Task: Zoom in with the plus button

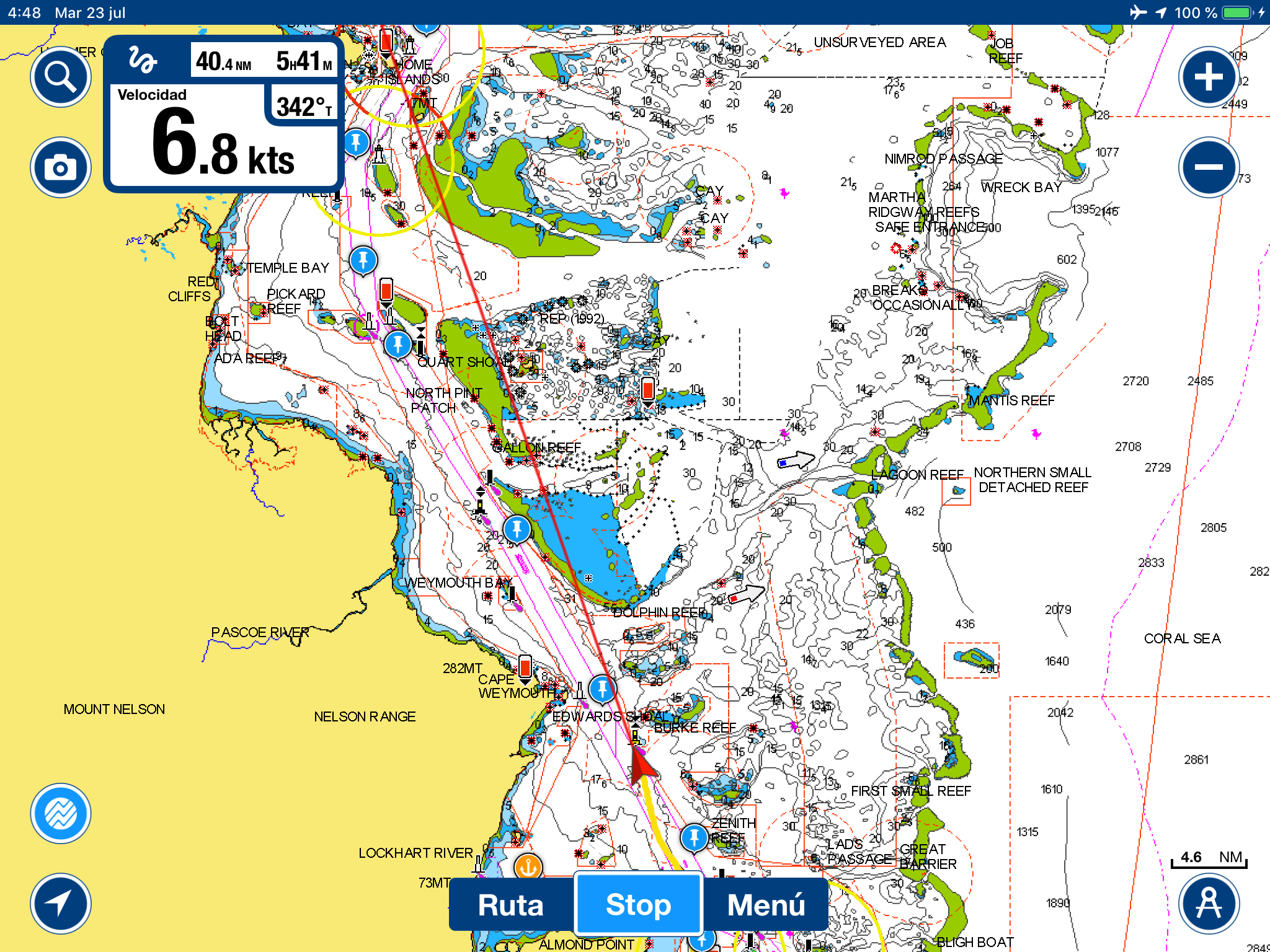Action: [x=1209, y=77]
